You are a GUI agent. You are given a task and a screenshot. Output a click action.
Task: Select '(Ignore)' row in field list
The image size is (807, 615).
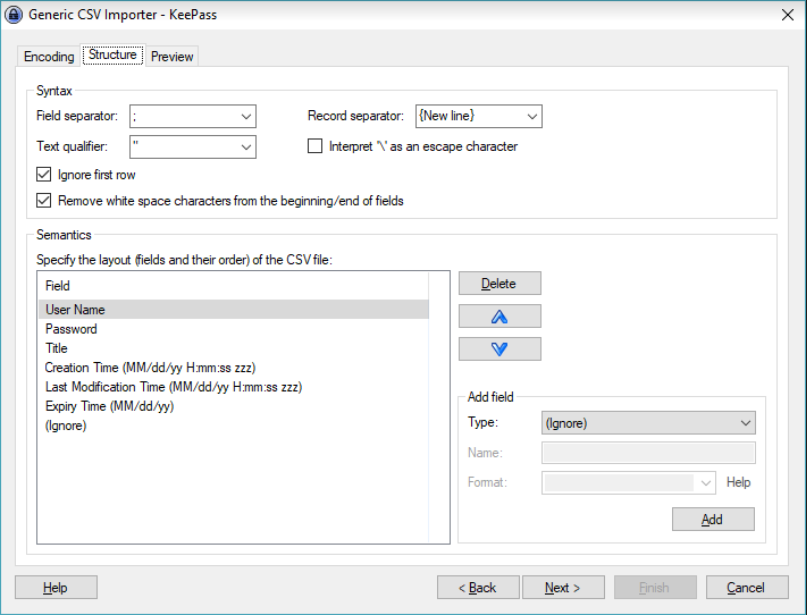234,425
